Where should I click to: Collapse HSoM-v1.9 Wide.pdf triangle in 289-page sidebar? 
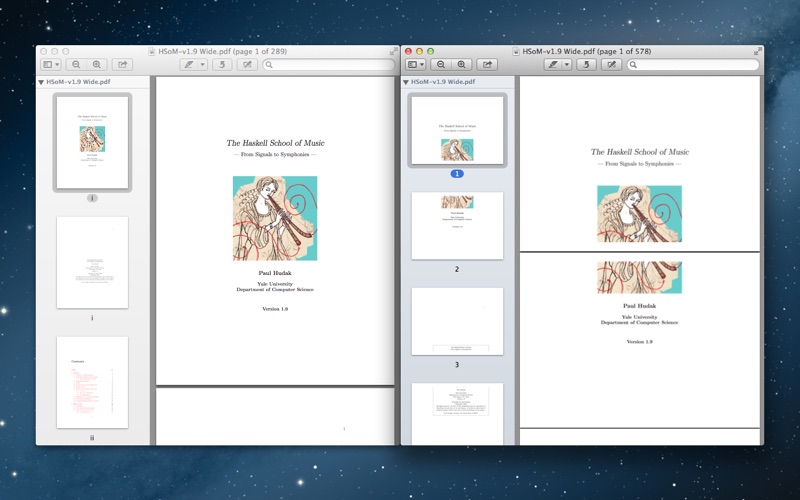(41, 82)
